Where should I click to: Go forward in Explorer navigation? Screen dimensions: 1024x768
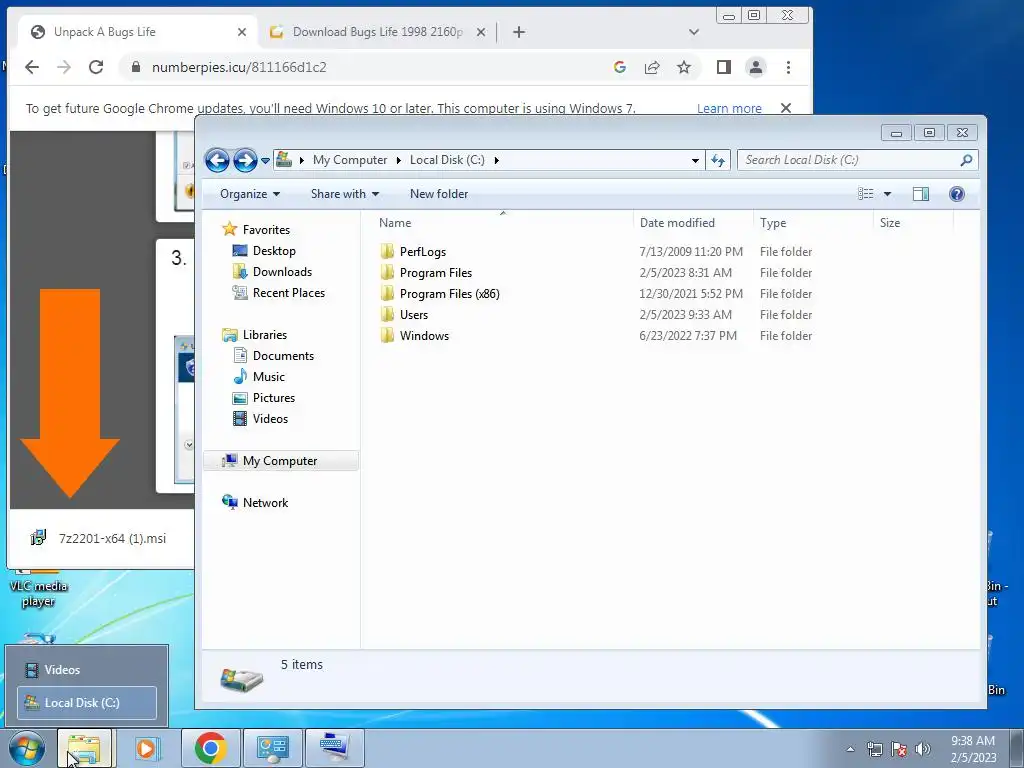coord(246,160)
